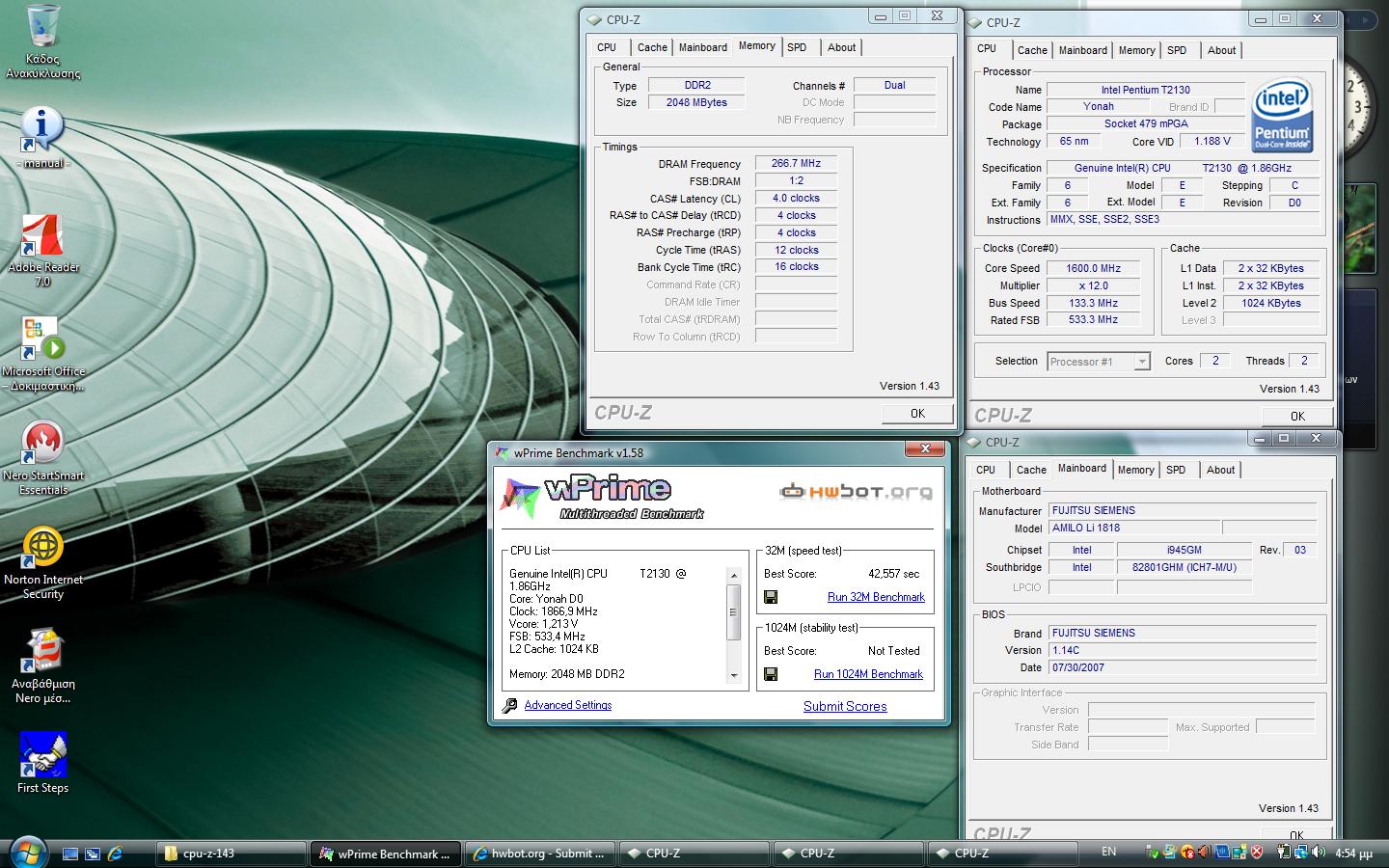Select CPU tab in Memory CPU-Z window
The width and height of the screenshot is (1389, 868).
[607, 47]
